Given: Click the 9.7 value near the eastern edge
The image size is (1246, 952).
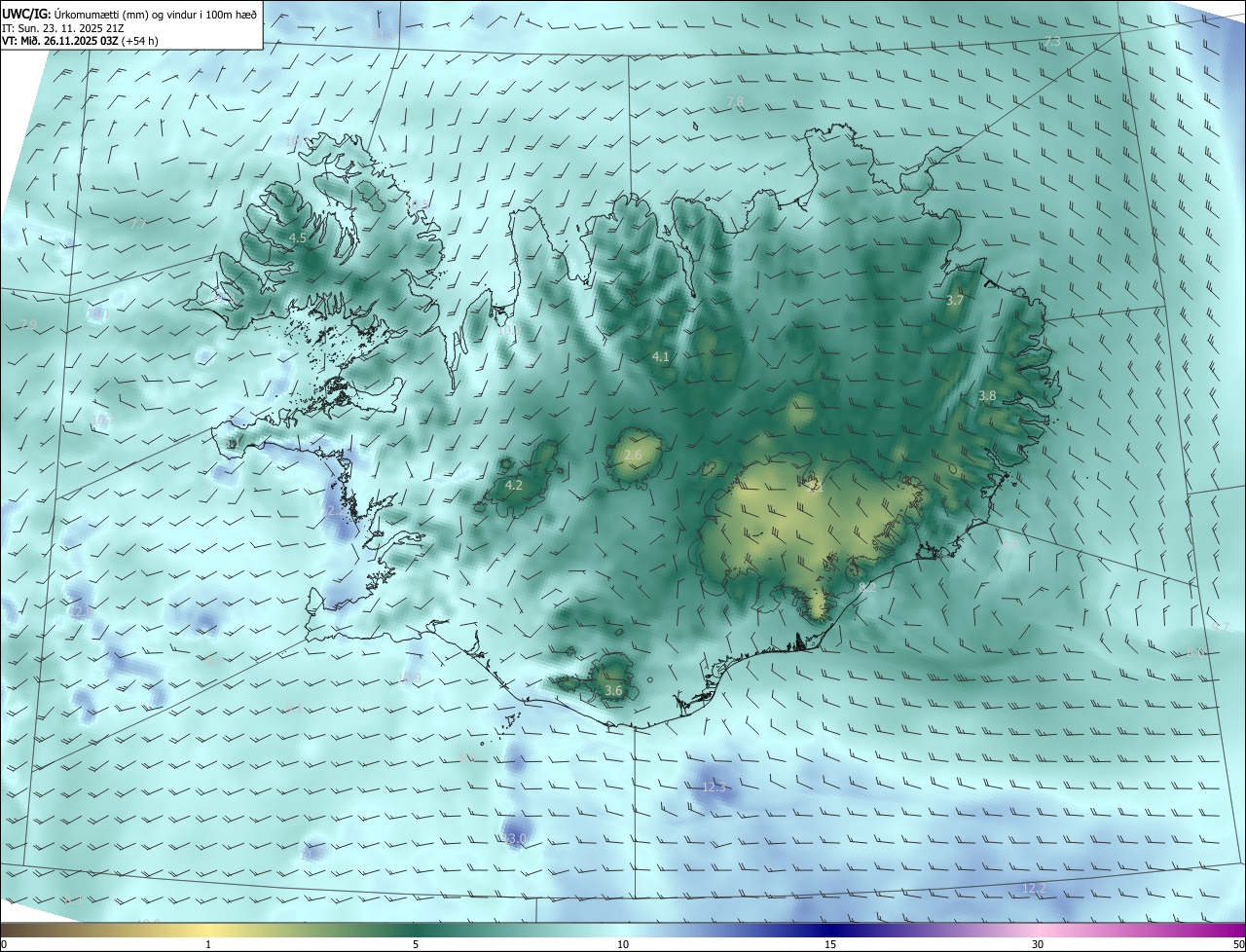Looking at the screenshot, I should pyautogui.click(x=1221, y=628).
